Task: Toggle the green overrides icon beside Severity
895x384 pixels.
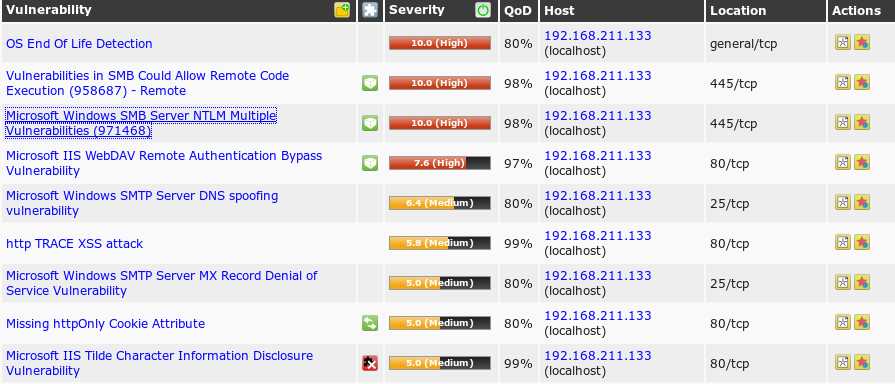Action: pos(483,10)
